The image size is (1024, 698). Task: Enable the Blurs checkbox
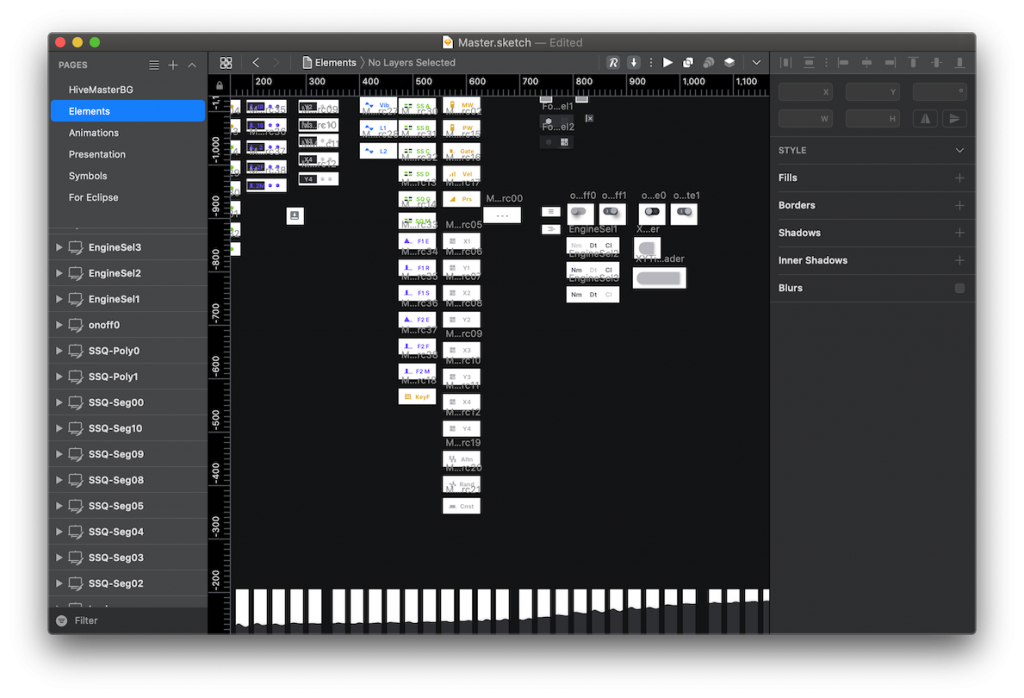(959, 288)
